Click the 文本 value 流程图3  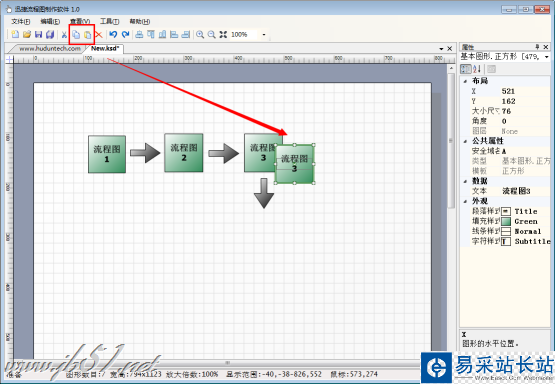tap(525, 191)
